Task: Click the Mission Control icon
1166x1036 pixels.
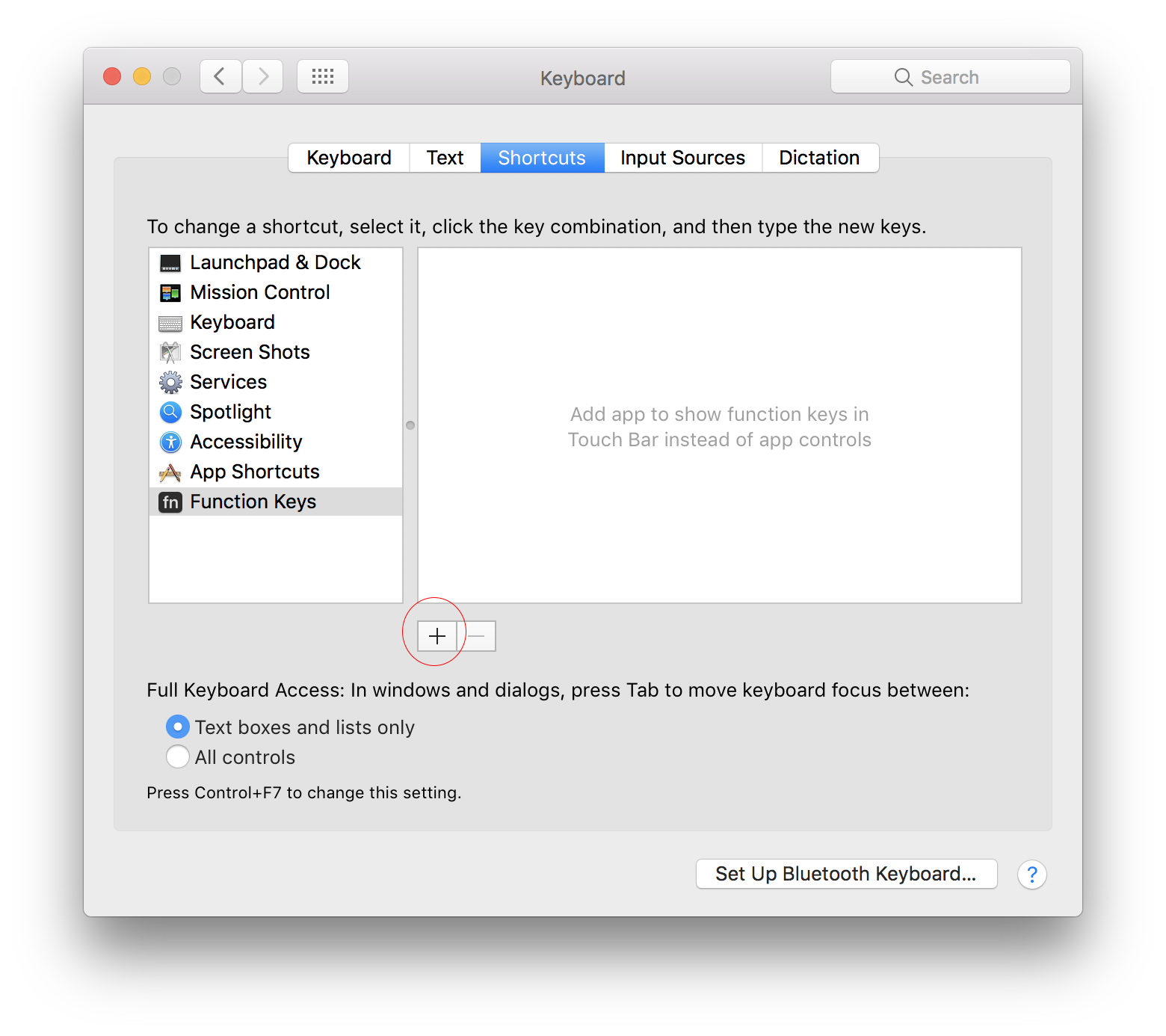Action: 170,293
